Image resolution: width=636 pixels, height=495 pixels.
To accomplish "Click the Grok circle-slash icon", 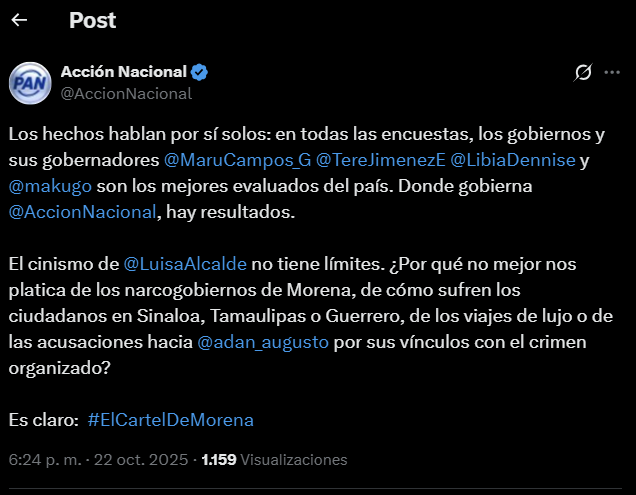I will tap(582, 73).
